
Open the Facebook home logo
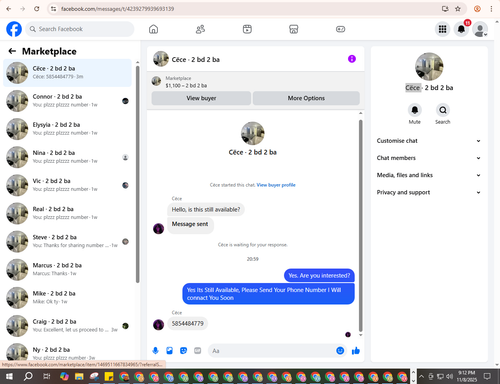(14, 29)
